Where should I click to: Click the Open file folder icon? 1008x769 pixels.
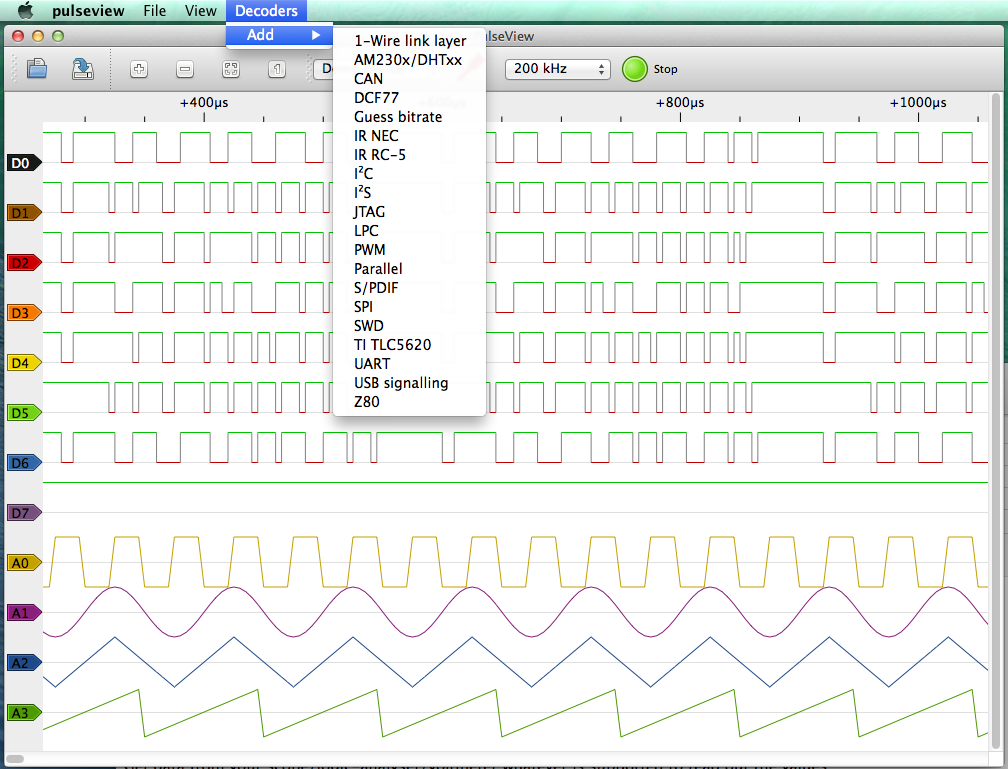(37, 69)
